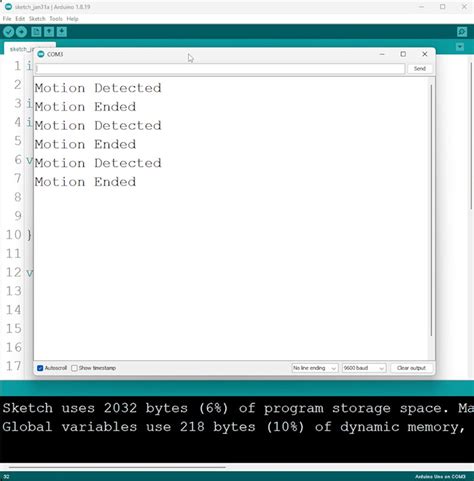Open the Edit menu

[x=20, y=19]
